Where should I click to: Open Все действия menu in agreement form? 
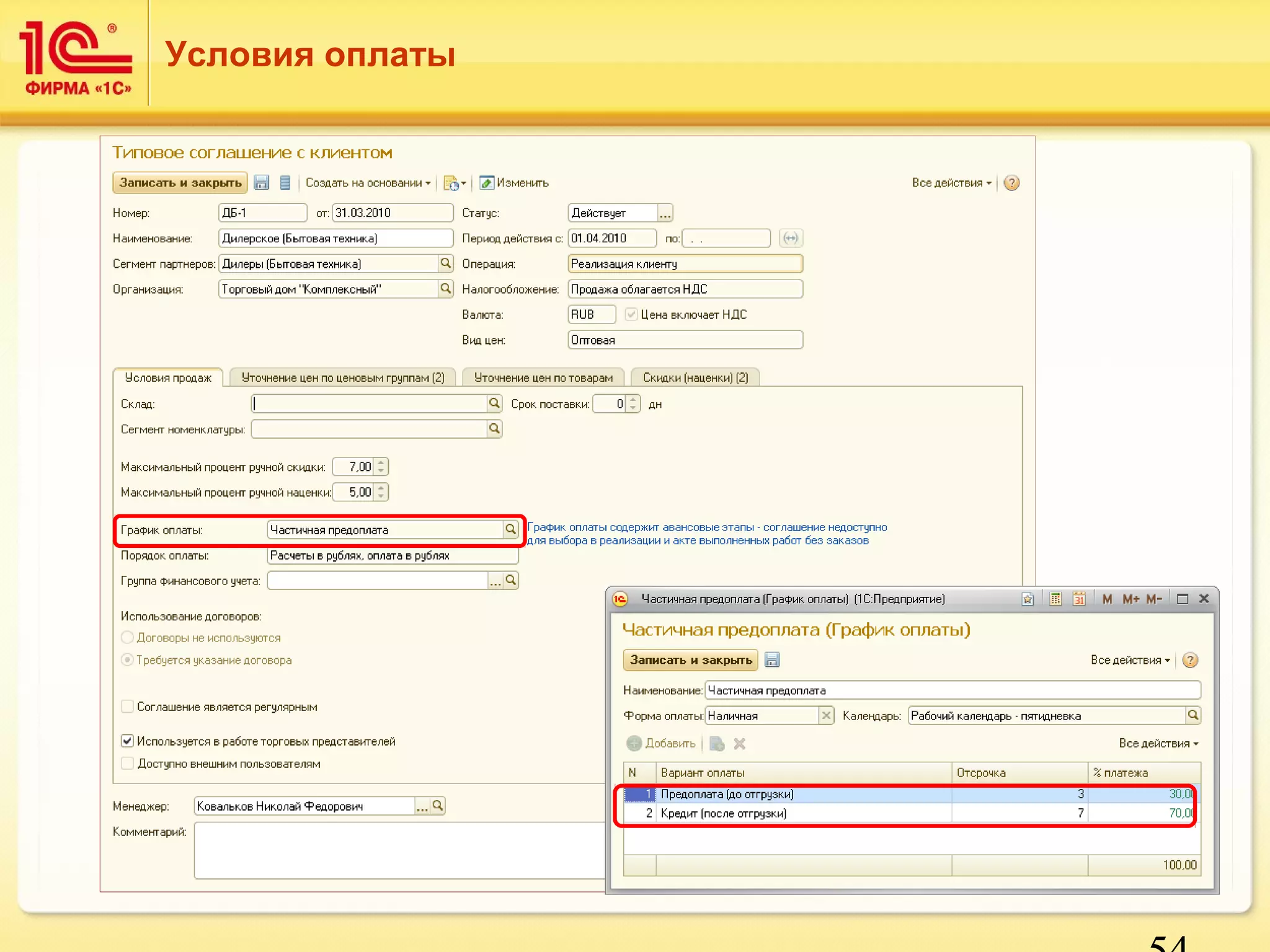click(x=951, y=183)
